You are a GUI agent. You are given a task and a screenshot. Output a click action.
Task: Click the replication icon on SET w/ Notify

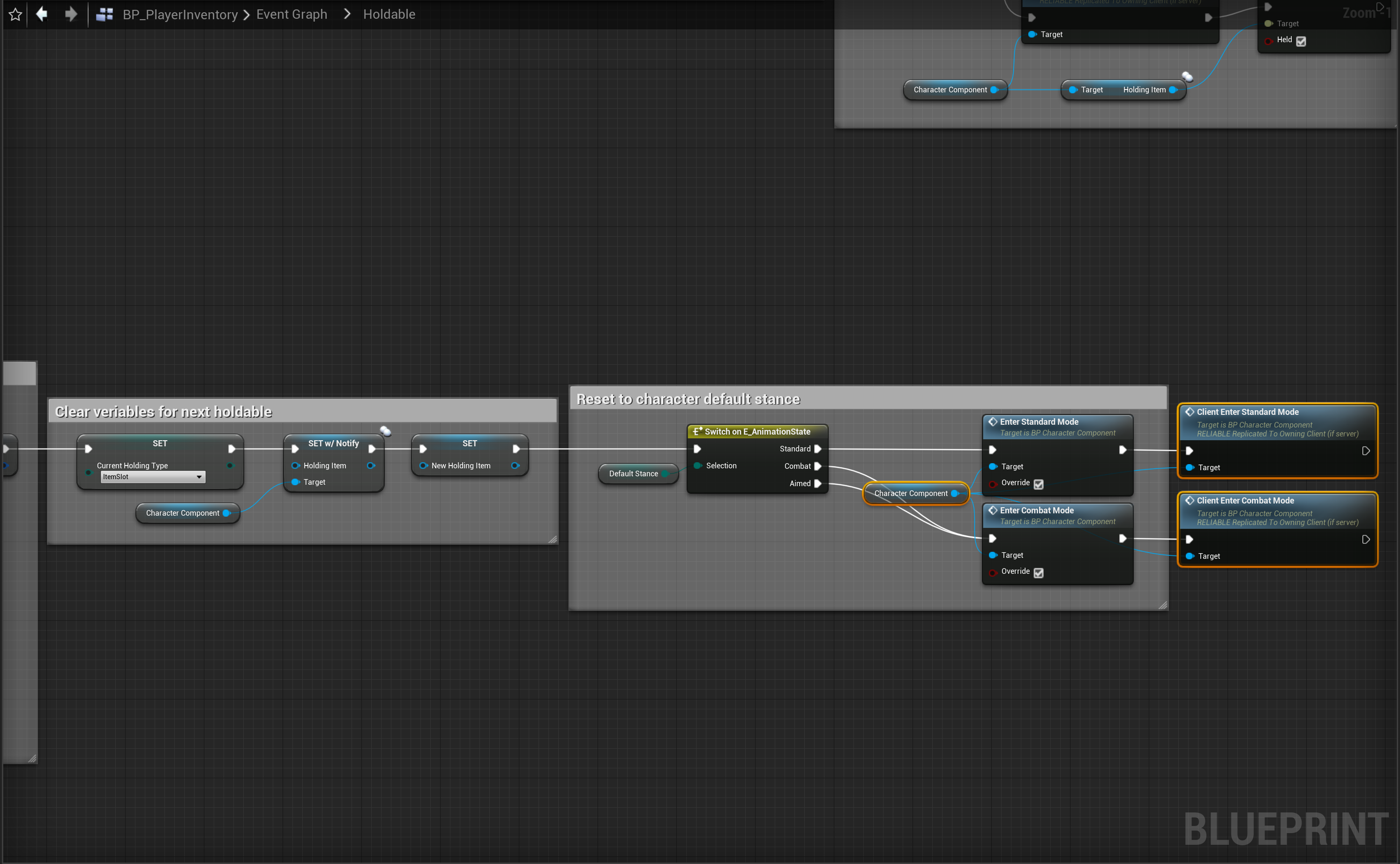pyautogui.click(x=386, y=431)
